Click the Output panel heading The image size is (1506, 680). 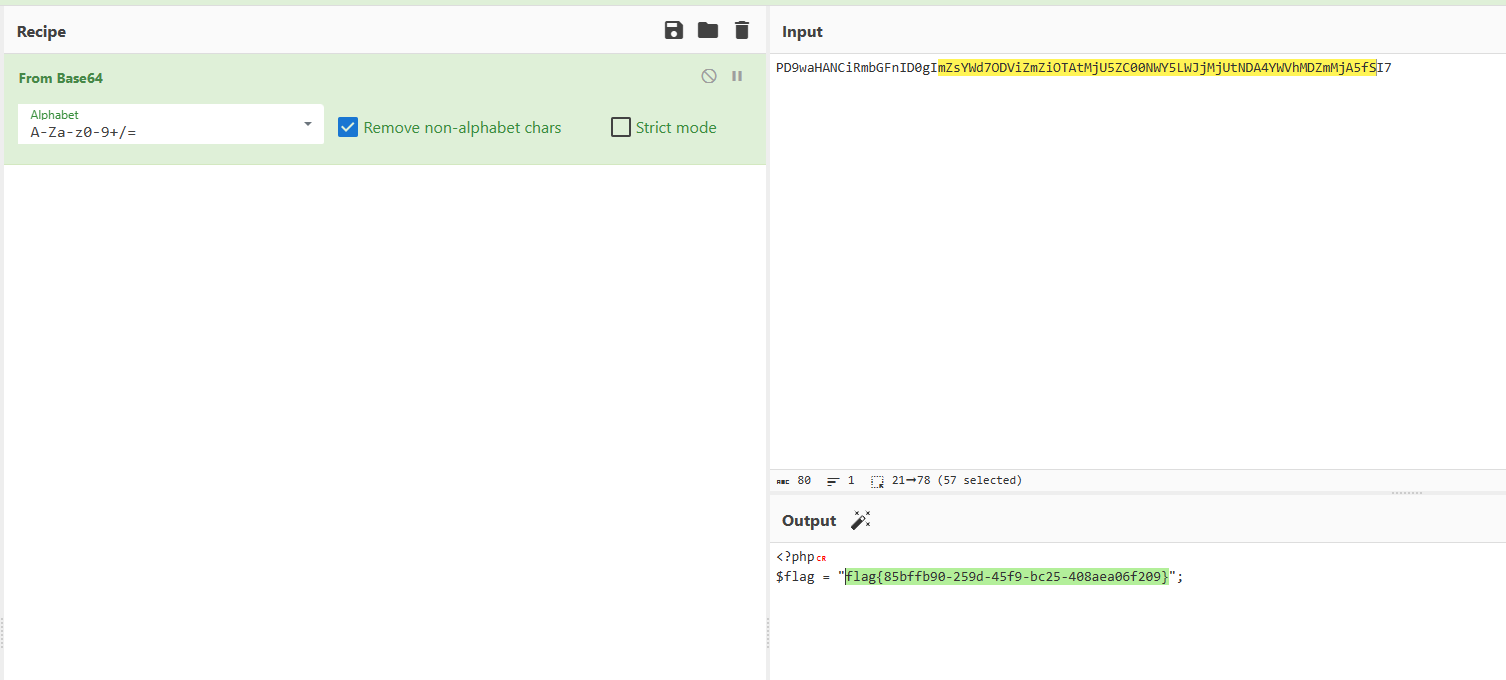tap(809, 521)
